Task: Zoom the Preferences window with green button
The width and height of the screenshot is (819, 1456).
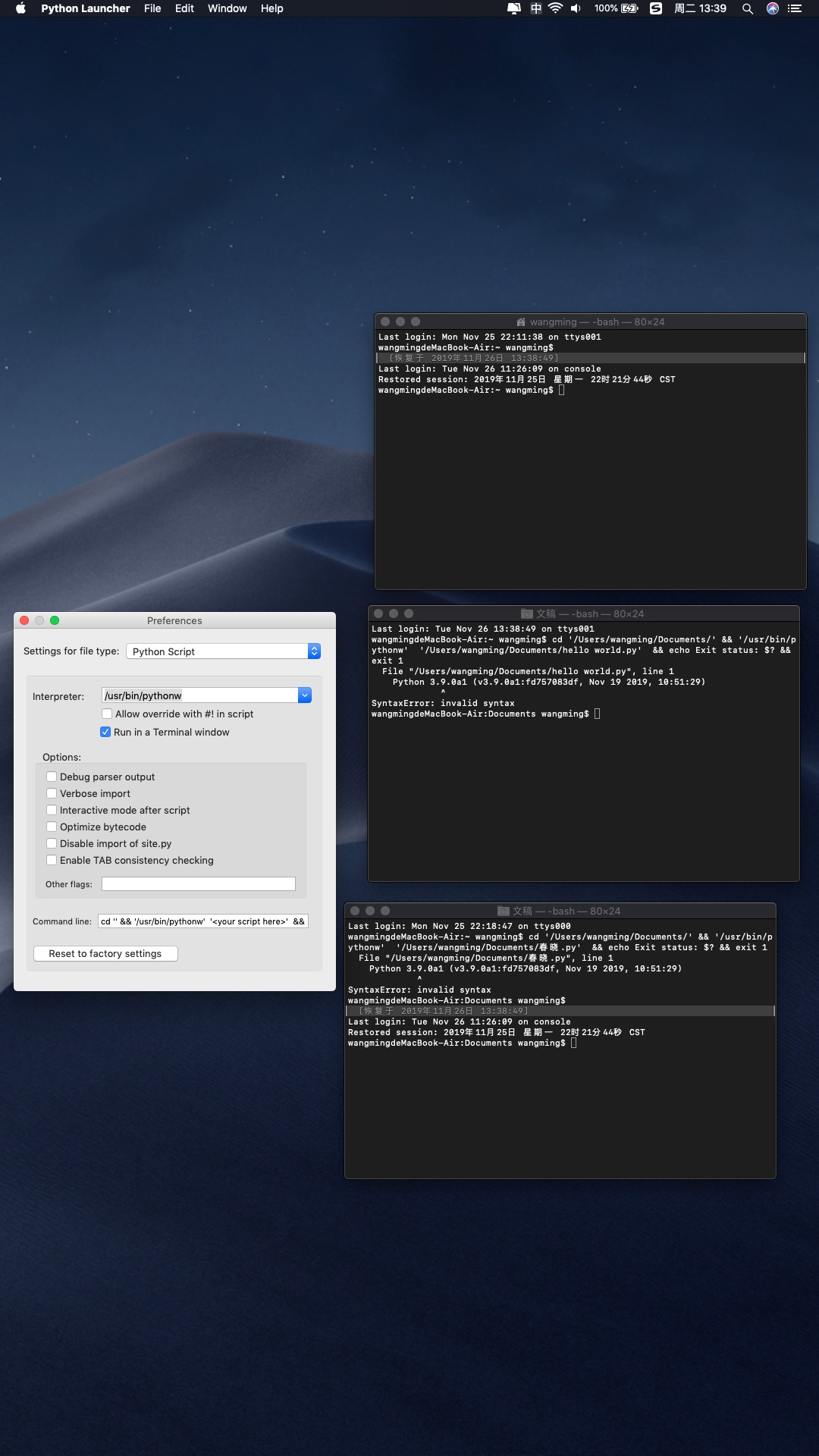Action: (x=55, y=620)
